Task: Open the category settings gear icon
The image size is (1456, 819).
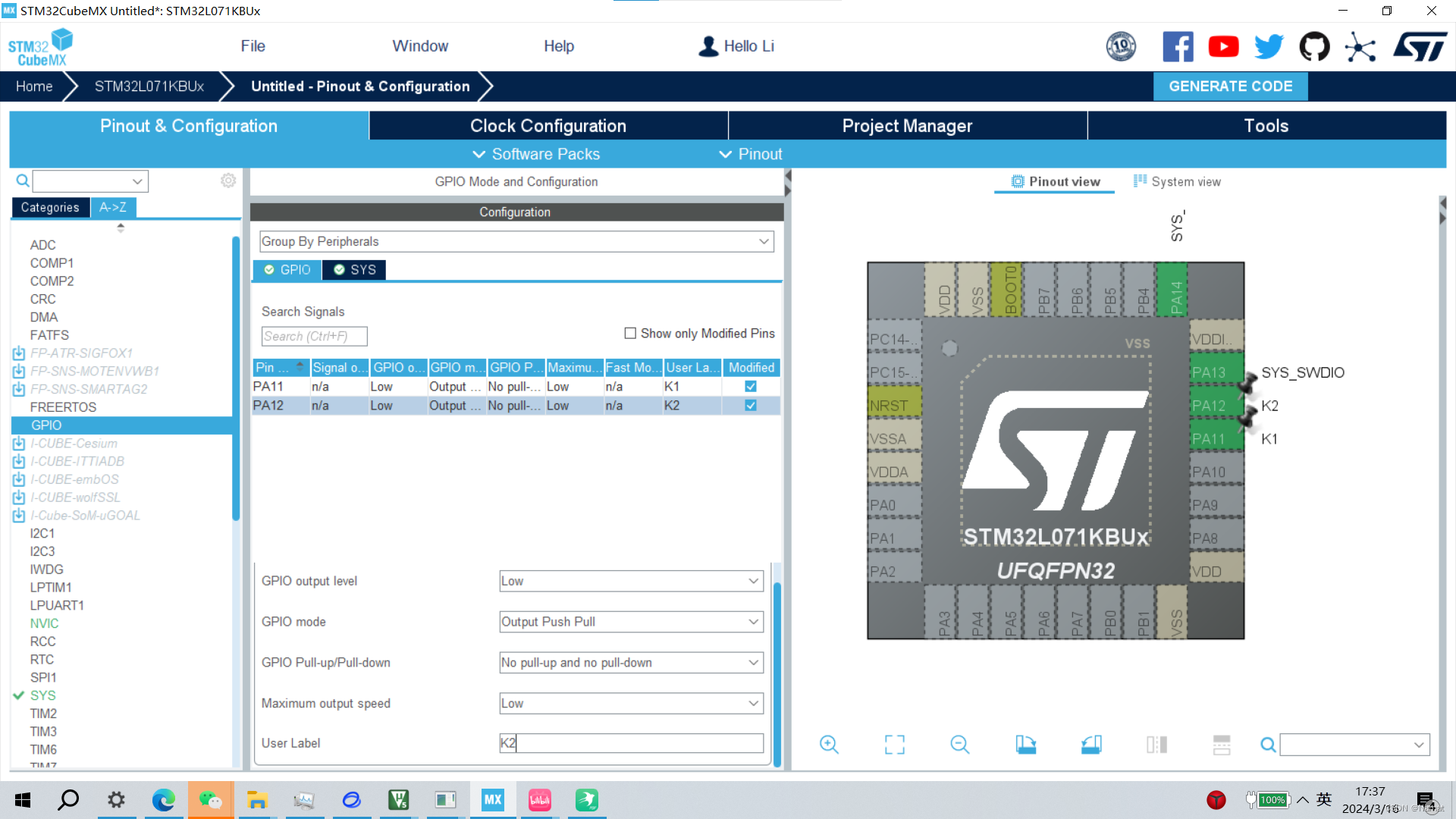Action: click(228, 180)
